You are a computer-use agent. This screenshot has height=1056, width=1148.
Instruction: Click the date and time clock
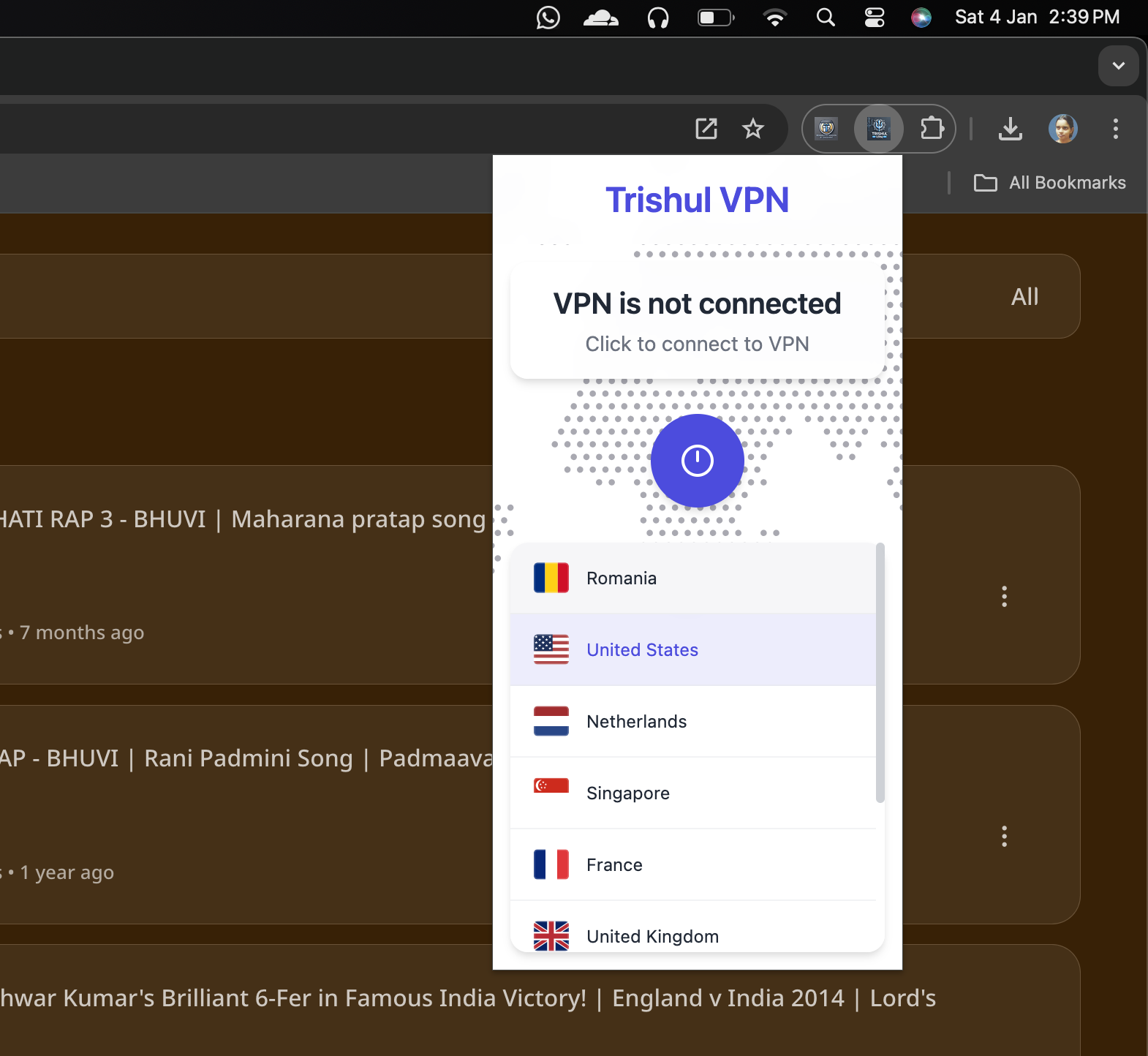pos(1037,17)
